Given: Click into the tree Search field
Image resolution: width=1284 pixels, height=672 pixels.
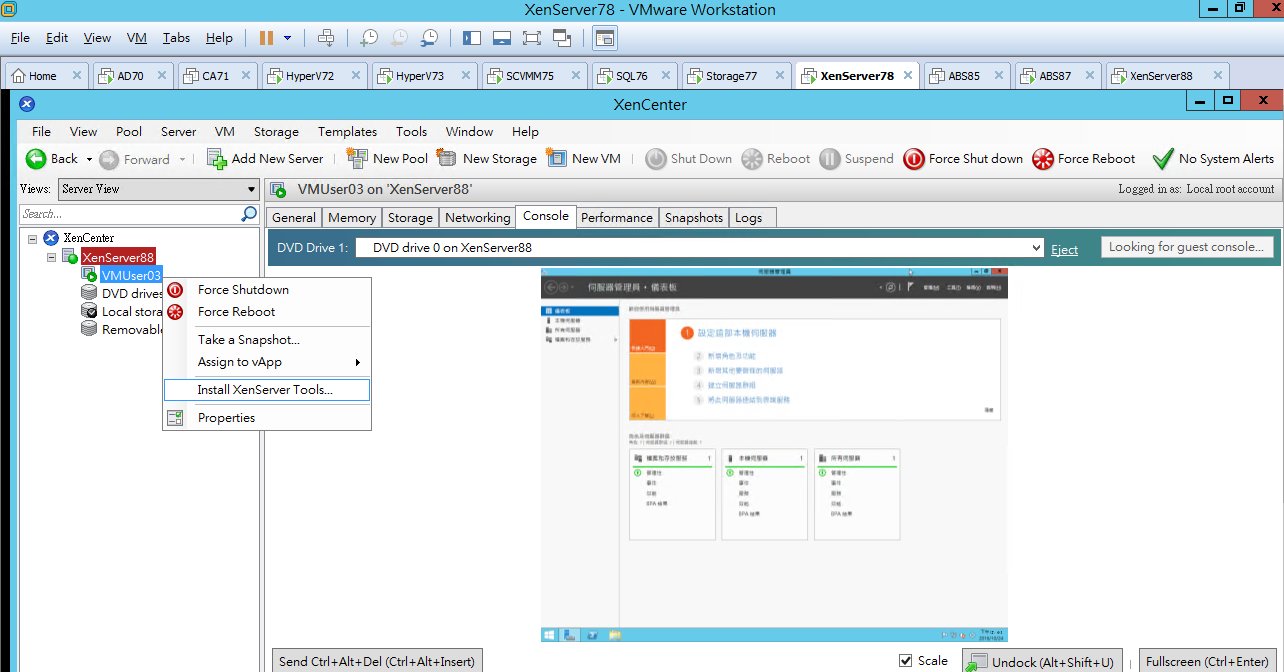Looking at the screenshot, I should pyautogui.click(x=130, y=214).
